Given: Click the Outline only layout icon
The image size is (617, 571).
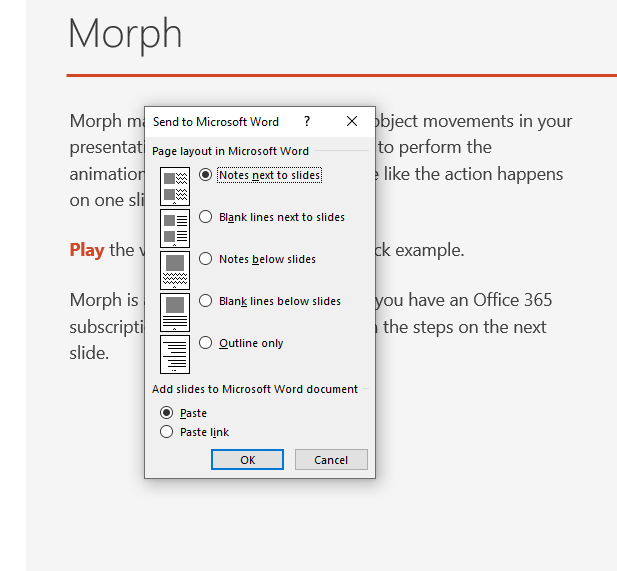Looking at the screenshot, I should click(175, 355).
